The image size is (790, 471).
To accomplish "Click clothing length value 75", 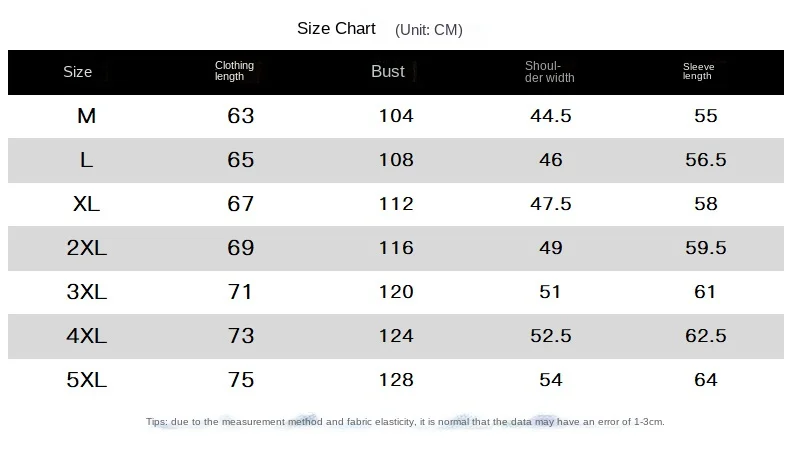I will 241,380.
